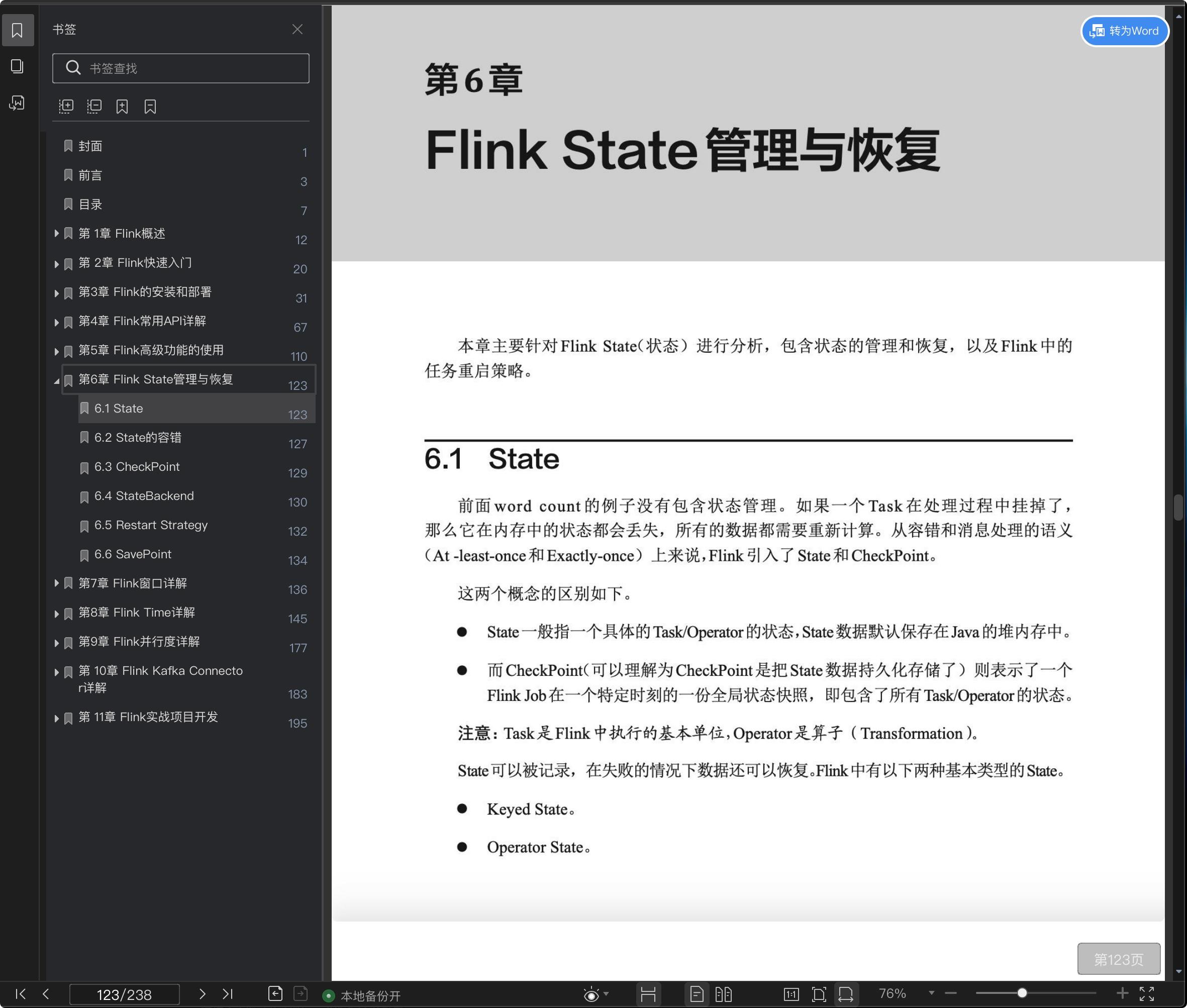This screenshot has width=1187, height=1008.
Task: Open the bookmarks sidebar panel icon
Action: point(17,30)
